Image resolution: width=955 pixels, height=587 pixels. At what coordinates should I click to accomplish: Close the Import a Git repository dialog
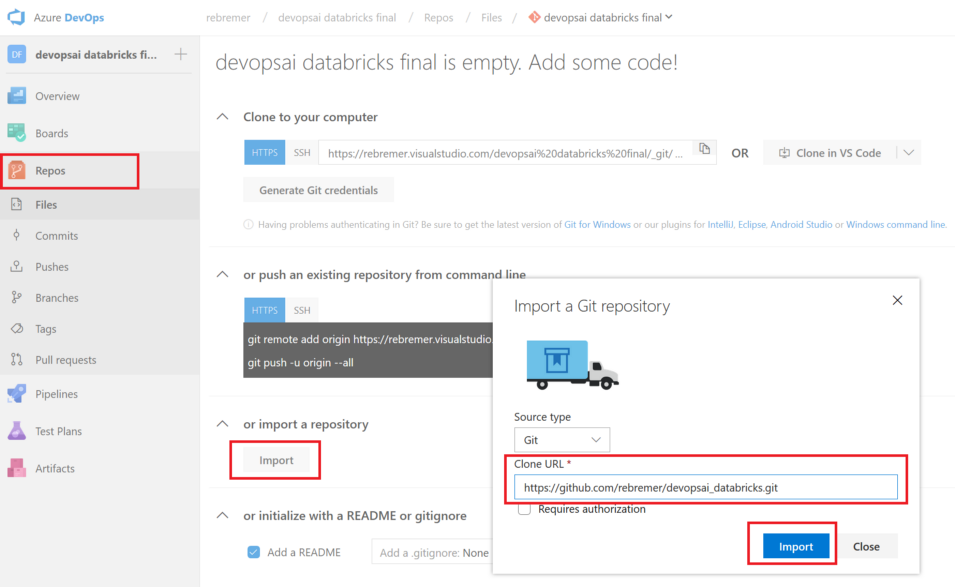tap(897, 300)
